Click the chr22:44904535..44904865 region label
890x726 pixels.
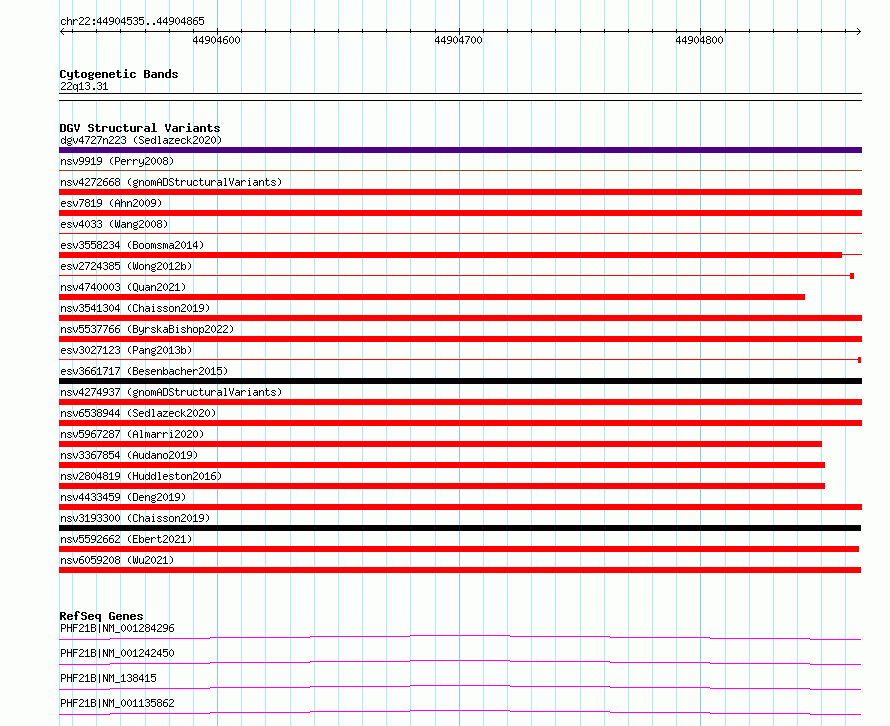tap(132, 22)
